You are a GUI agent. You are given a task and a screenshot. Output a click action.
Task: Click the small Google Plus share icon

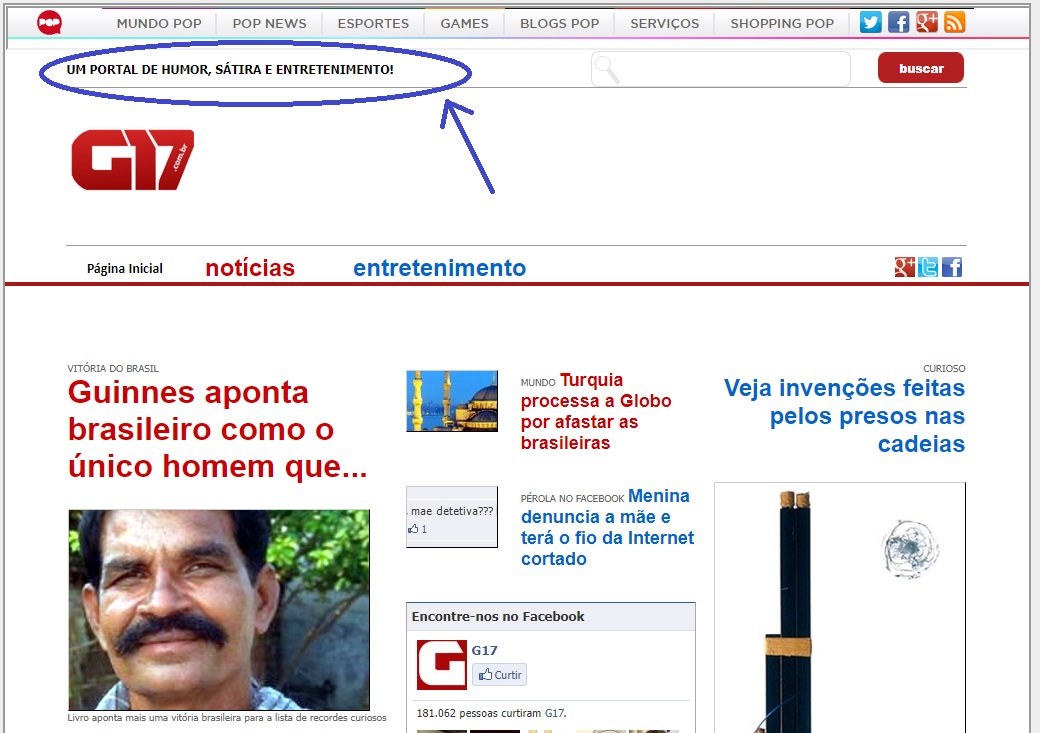pyautogui.click(x=905, y=267)
